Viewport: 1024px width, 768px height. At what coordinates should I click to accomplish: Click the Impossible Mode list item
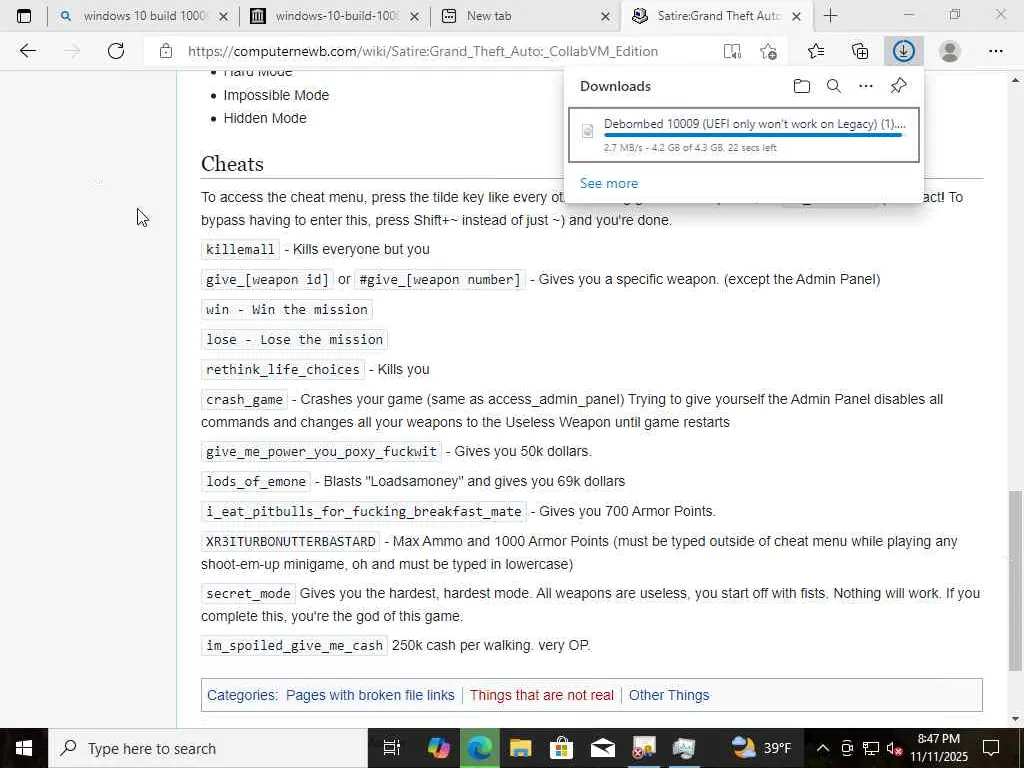click(x=276, y=95)
